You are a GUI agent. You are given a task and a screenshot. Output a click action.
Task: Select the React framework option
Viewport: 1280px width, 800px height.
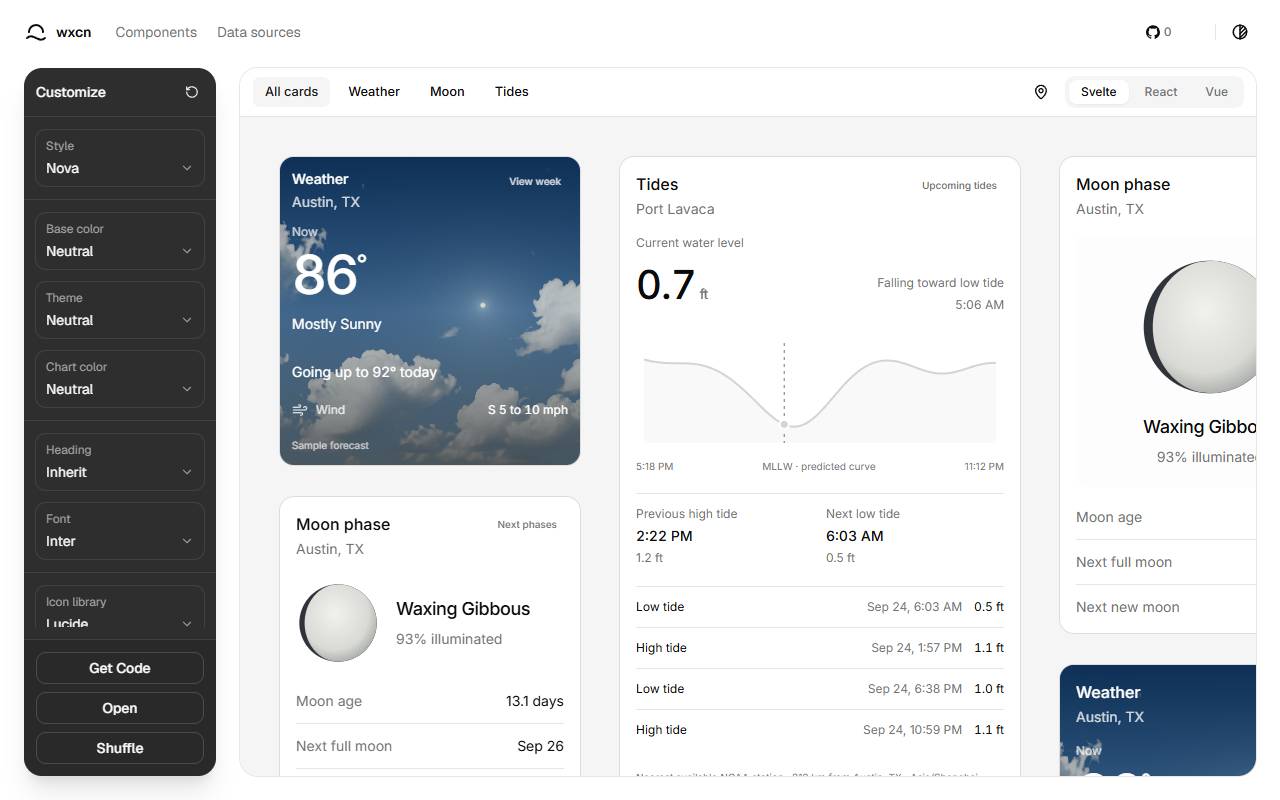pyautogui.click(x=1161, y=92)
